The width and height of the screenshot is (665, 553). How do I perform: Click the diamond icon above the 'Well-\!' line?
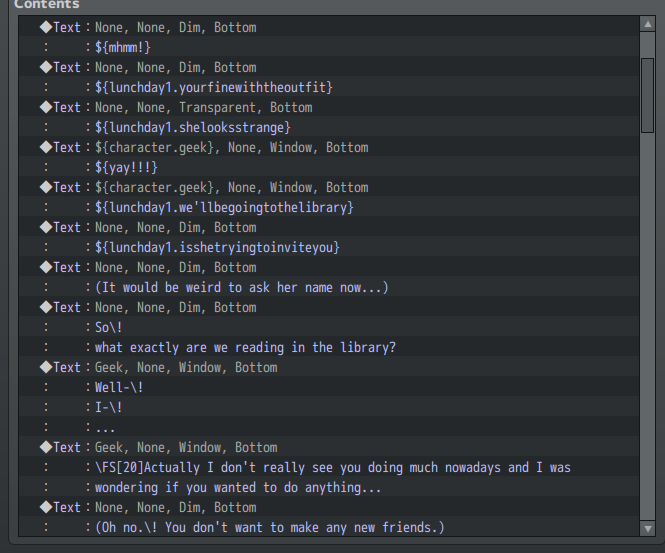(x=45, y=367)
